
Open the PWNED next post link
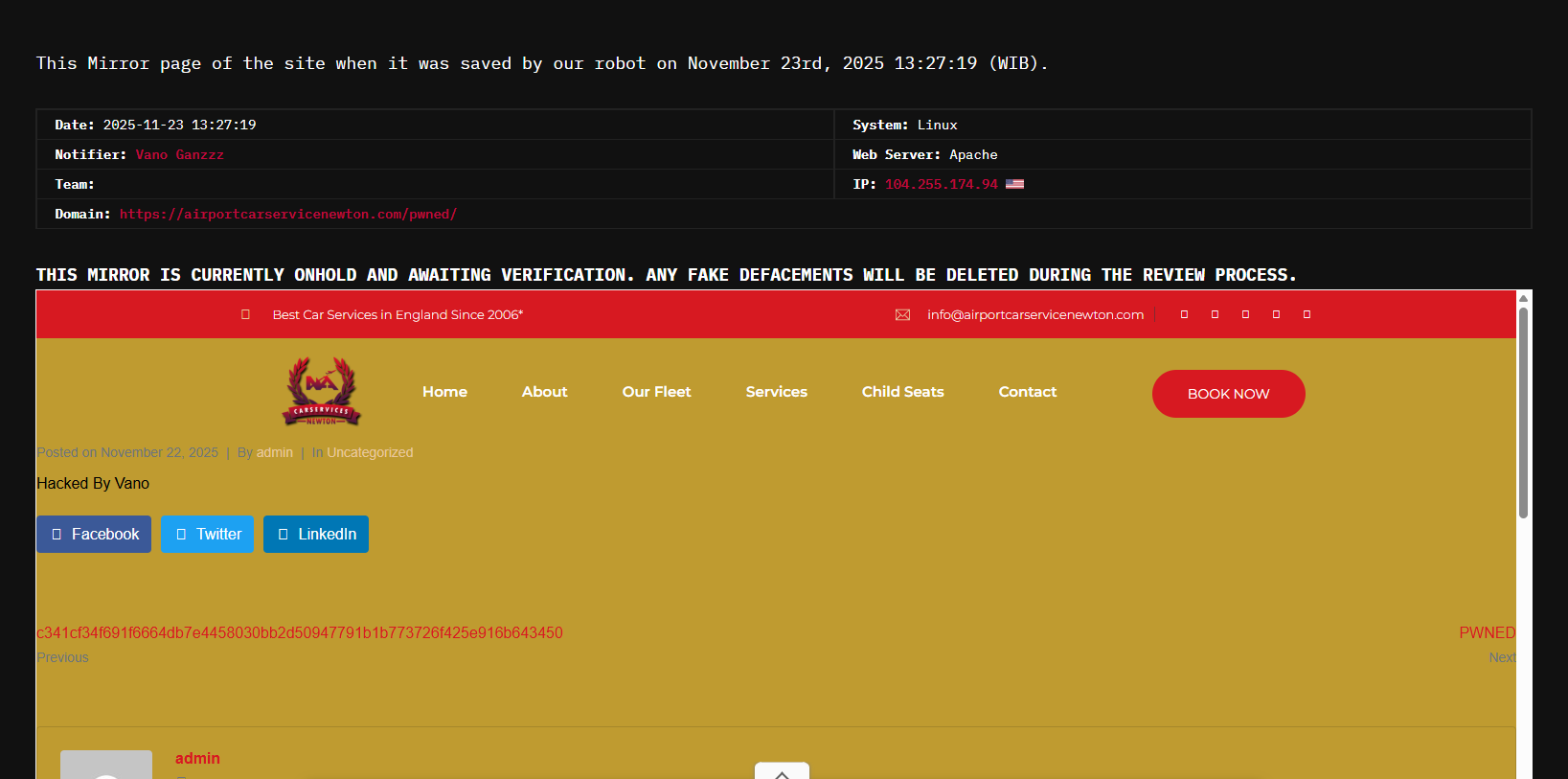(x=1487, y=632)
